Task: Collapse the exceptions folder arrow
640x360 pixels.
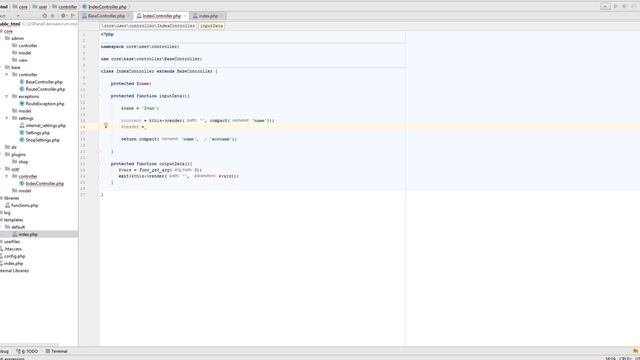Action: 7,96
